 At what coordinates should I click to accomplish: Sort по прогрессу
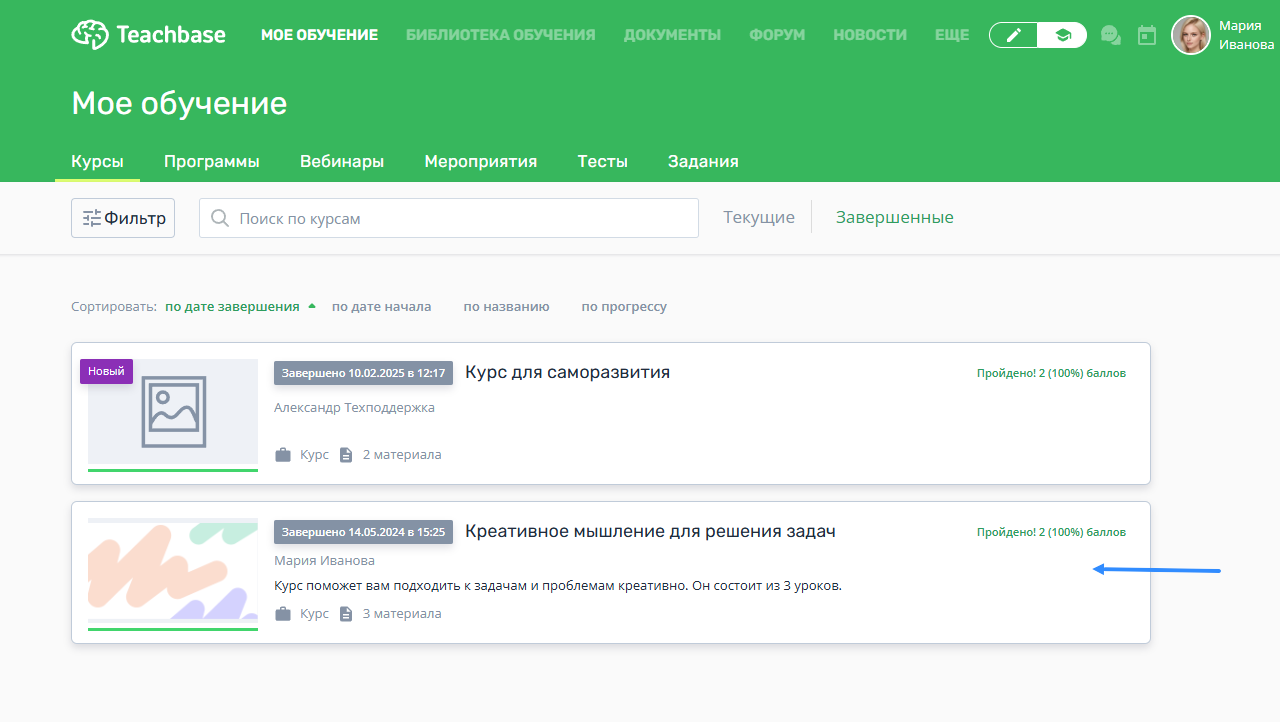[624, 307]
